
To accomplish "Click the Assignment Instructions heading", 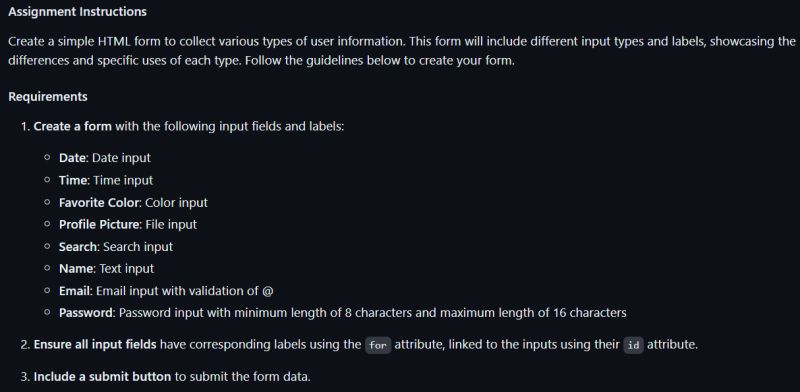I will click(78, 12).
